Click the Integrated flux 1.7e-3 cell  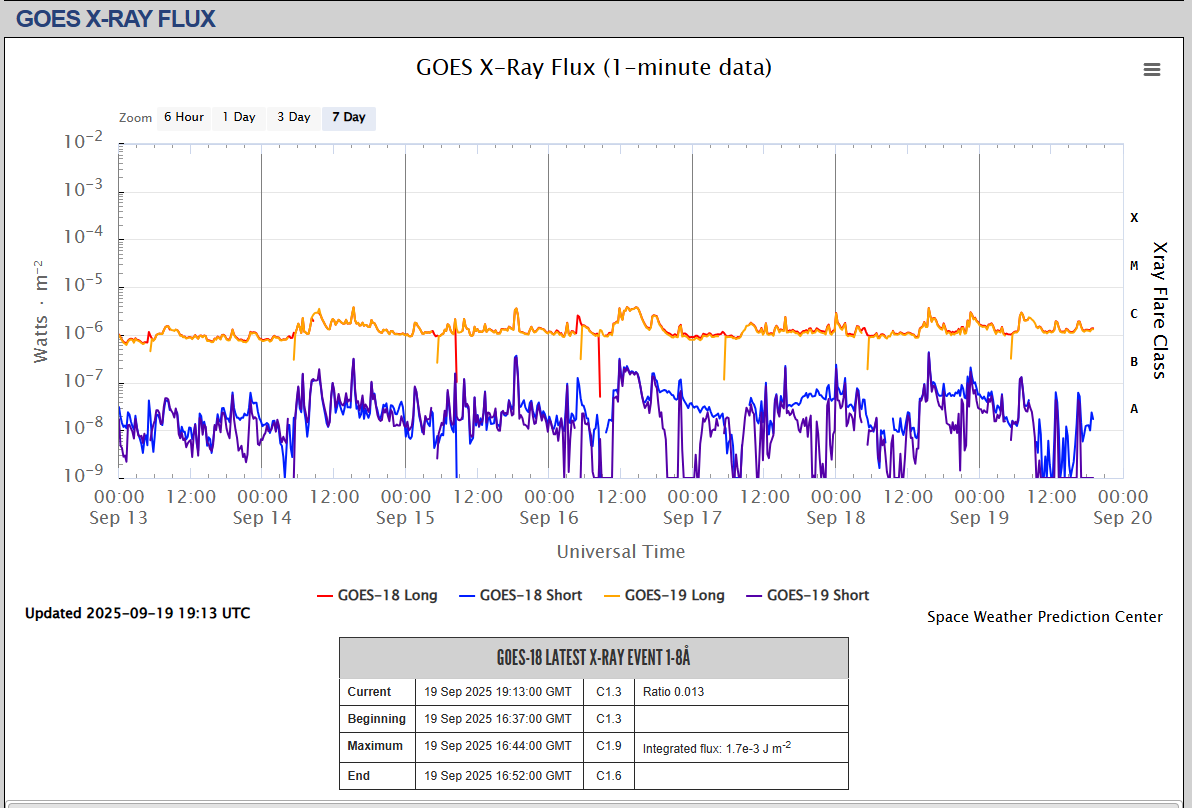pos(717,747)
